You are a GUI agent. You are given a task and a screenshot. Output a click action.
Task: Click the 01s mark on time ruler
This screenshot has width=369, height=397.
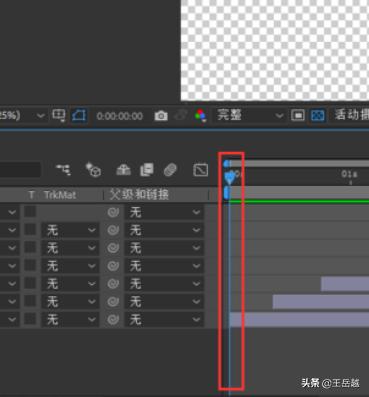click(349, 174)
